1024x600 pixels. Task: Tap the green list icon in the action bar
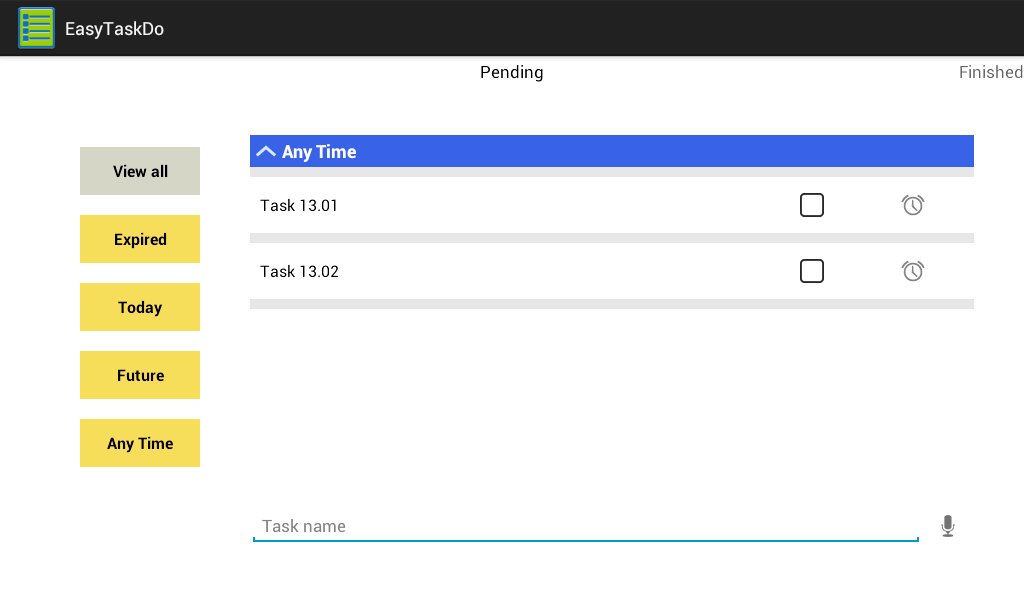tap(36, 28)
